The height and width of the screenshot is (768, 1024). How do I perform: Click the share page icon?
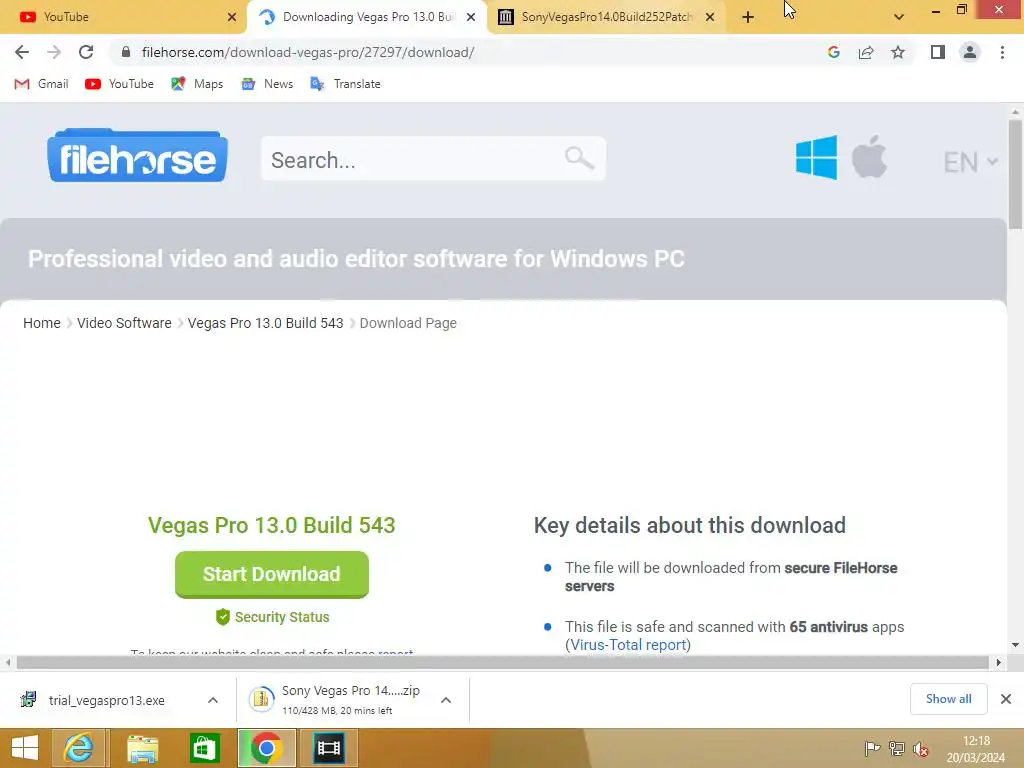click(866, 52)
